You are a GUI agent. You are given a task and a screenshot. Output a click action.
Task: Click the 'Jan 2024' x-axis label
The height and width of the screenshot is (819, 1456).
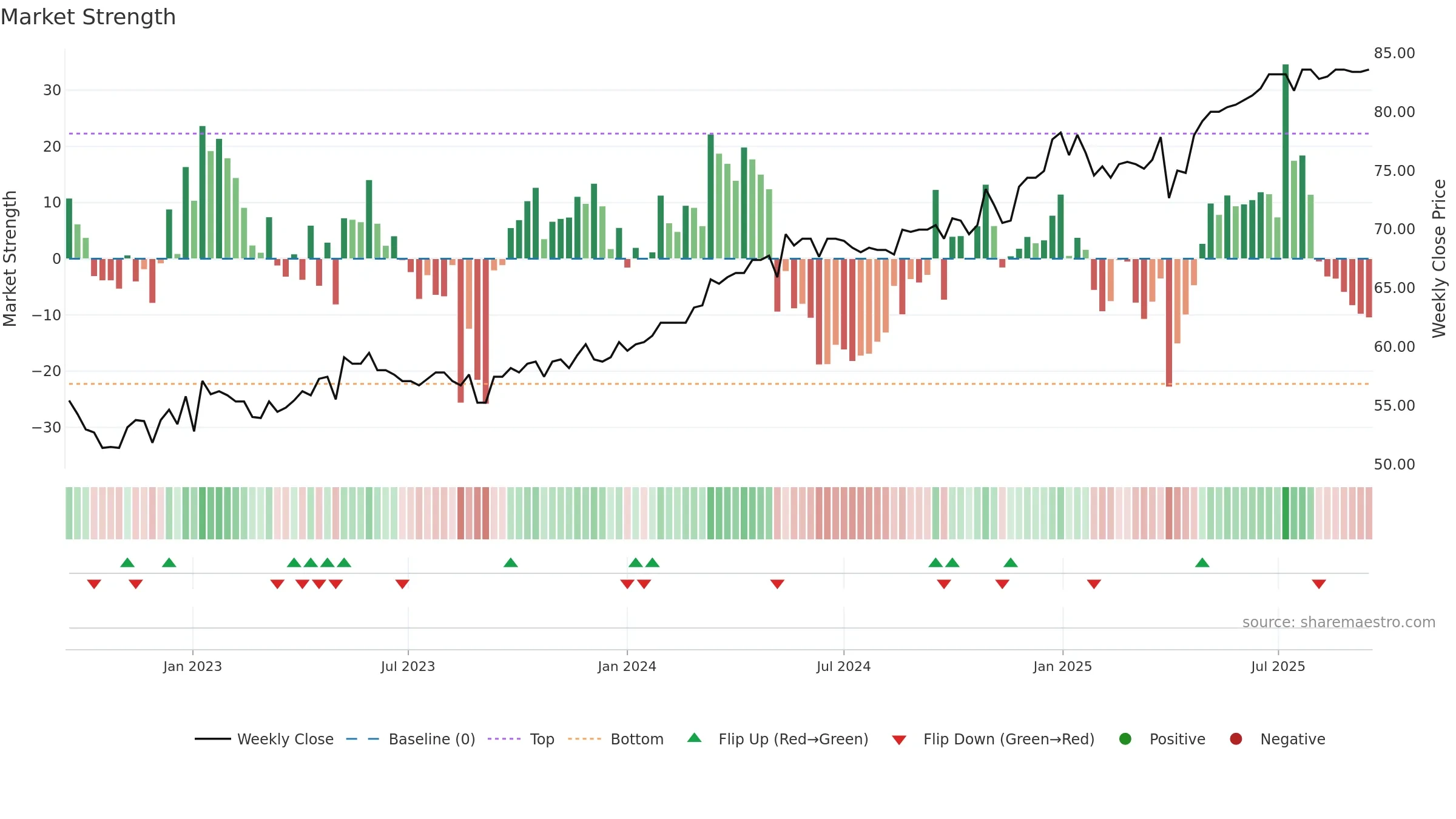click(x=627, y=666)
